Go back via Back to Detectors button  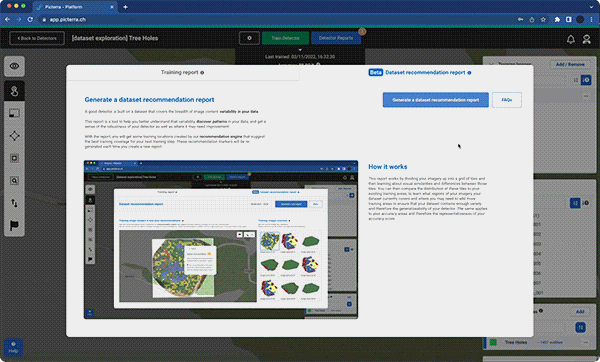(x=37, y=38)
